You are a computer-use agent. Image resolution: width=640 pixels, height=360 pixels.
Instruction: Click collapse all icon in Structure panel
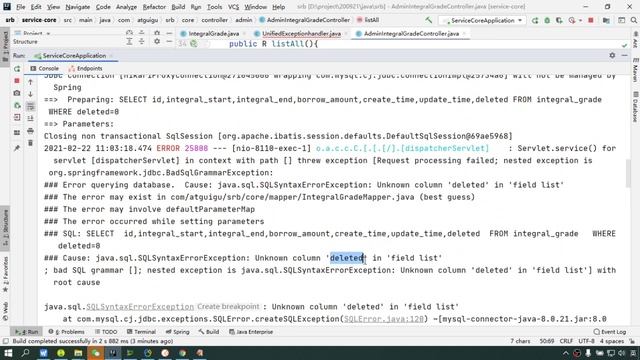141,41
